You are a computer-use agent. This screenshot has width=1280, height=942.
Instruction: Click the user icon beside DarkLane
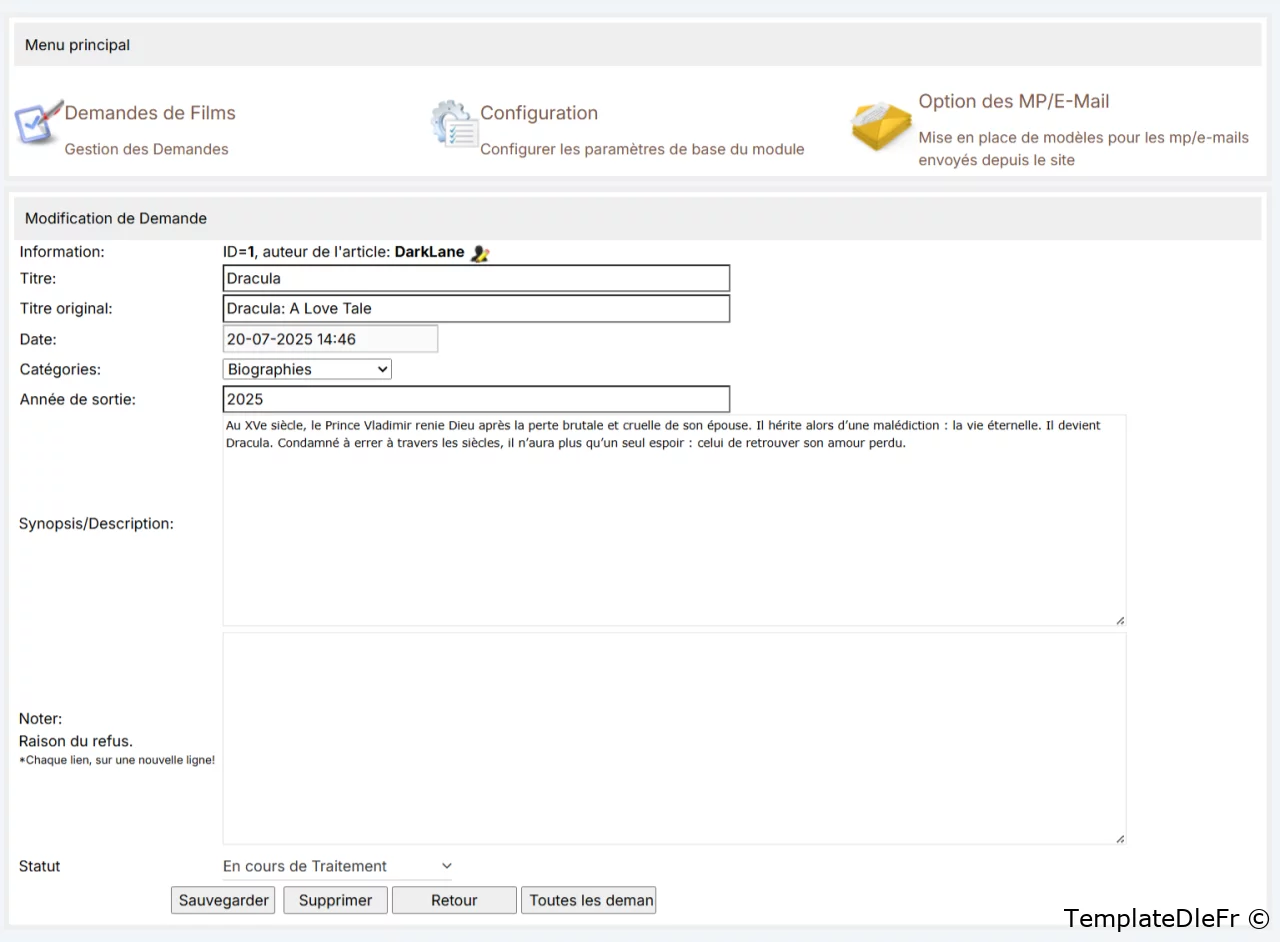[x=480, y=254]
